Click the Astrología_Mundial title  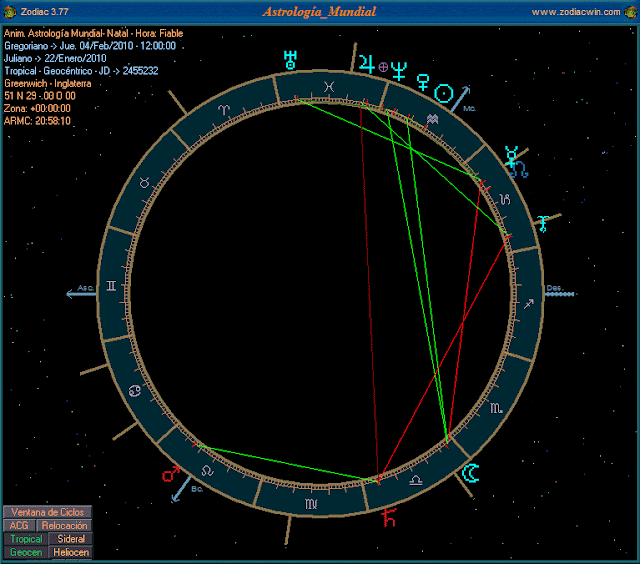pyautogui.click(x=319, y=12)
